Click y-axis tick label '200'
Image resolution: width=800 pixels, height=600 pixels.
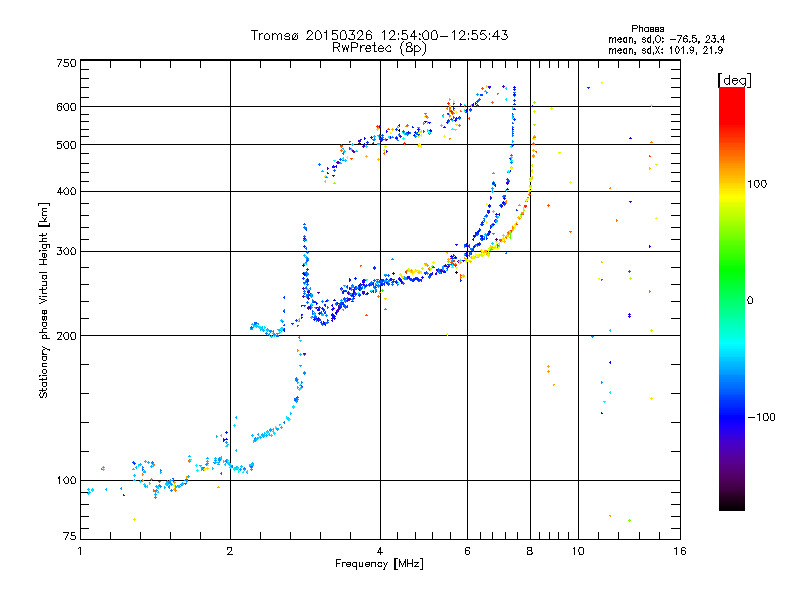pos(66,336)
